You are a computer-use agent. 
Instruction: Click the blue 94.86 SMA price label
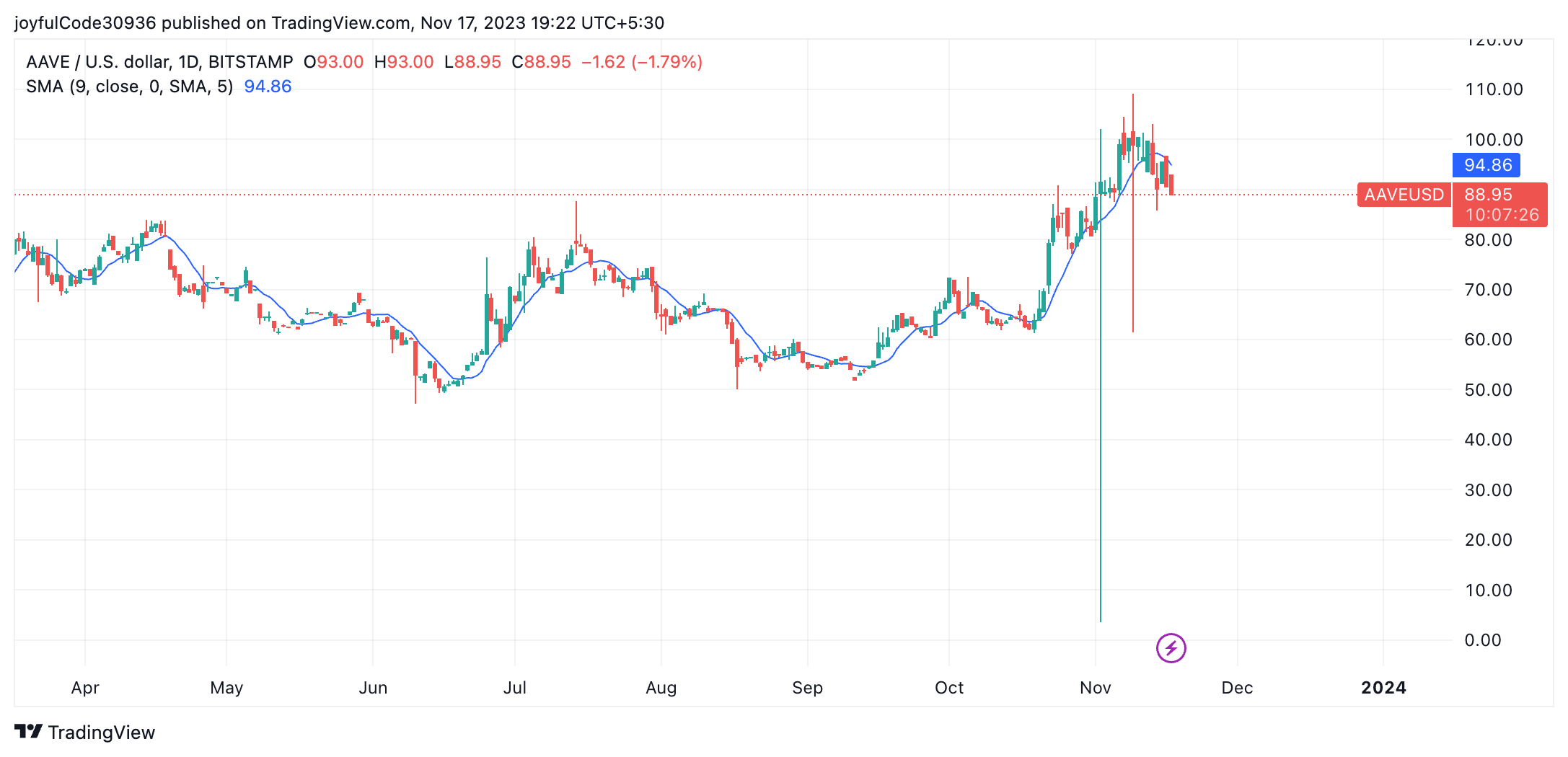1487,165
